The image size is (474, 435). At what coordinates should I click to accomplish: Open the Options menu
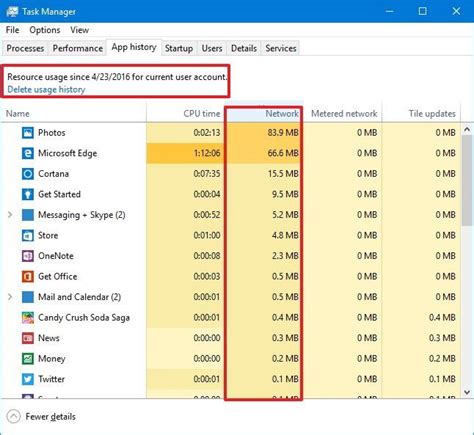point(45,30)
